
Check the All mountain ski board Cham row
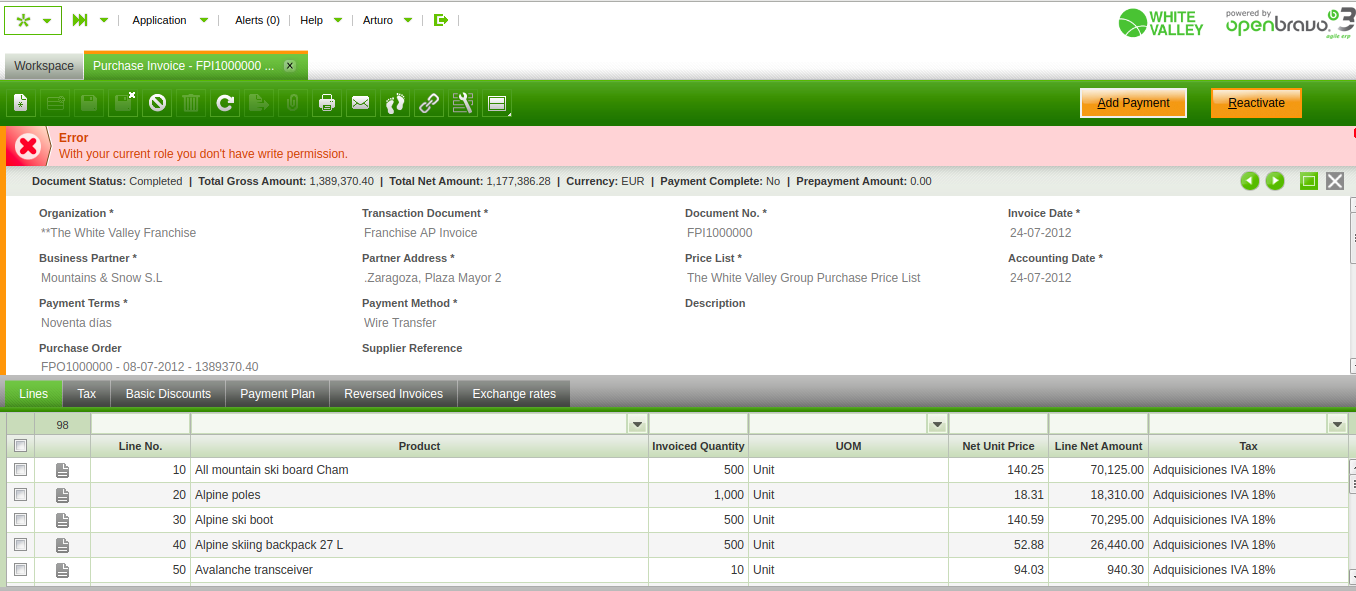click(x=20, y=470)
